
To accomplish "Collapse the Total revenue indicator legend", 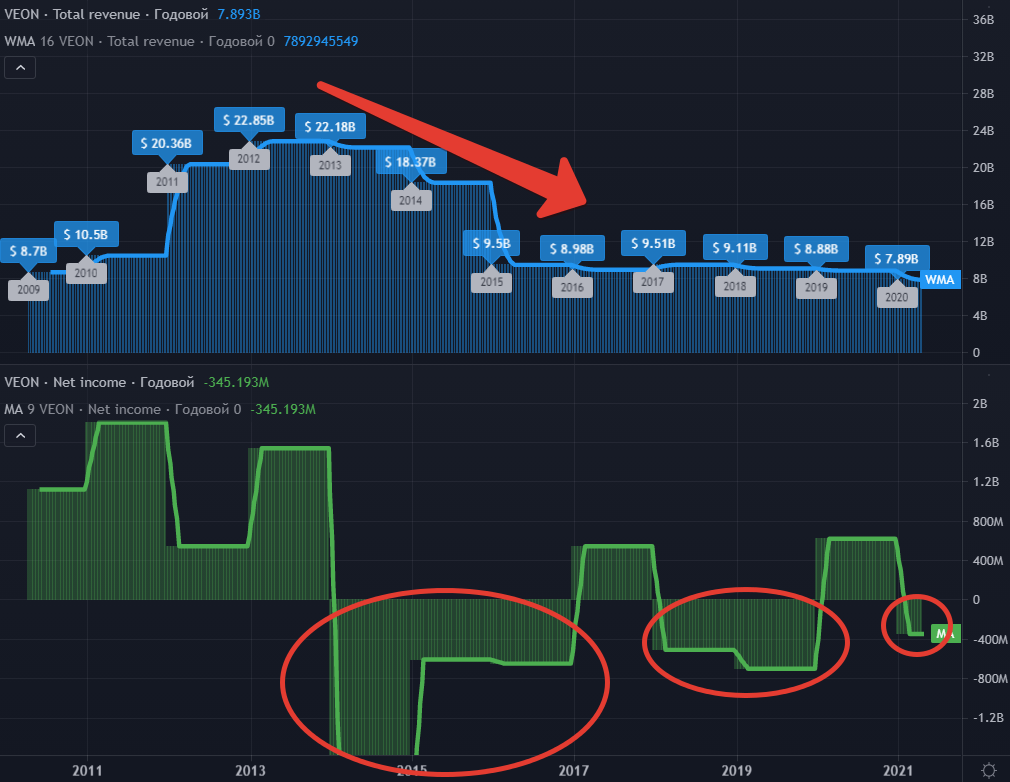I will (20, 68).
